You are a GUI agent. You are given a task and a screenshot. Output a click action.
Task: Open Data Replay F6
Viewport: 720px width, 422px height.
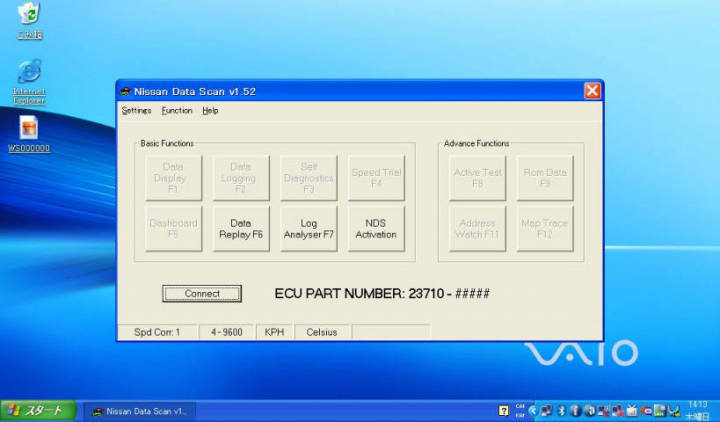tap(241, 229)
